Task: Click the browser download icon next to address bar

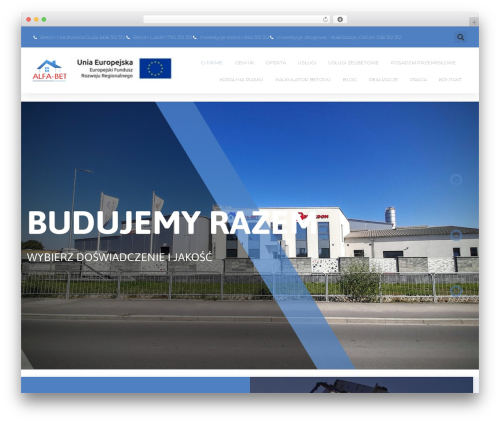Action: pos(340,20)
